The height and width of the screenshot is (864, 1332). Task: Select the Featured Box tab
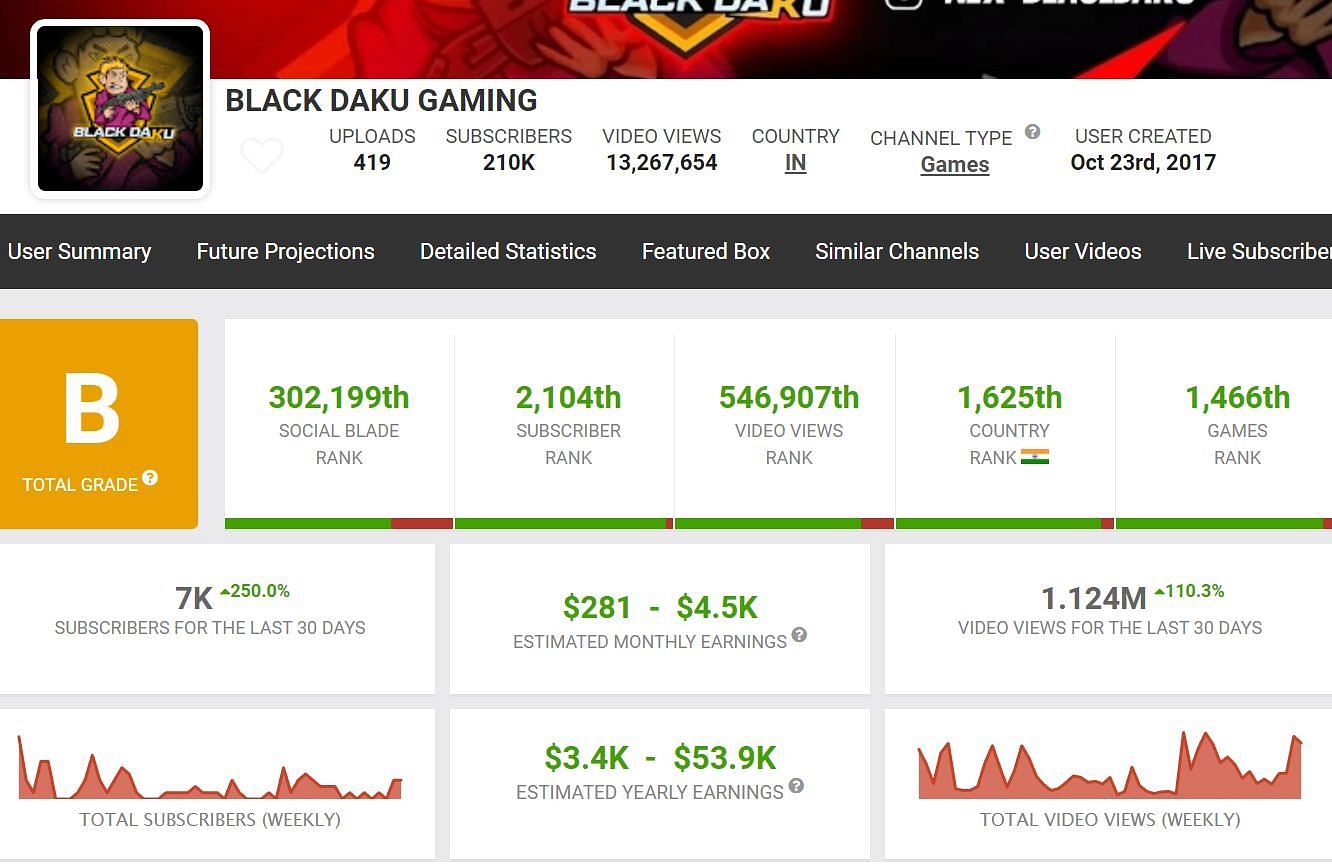click(706, 251)
